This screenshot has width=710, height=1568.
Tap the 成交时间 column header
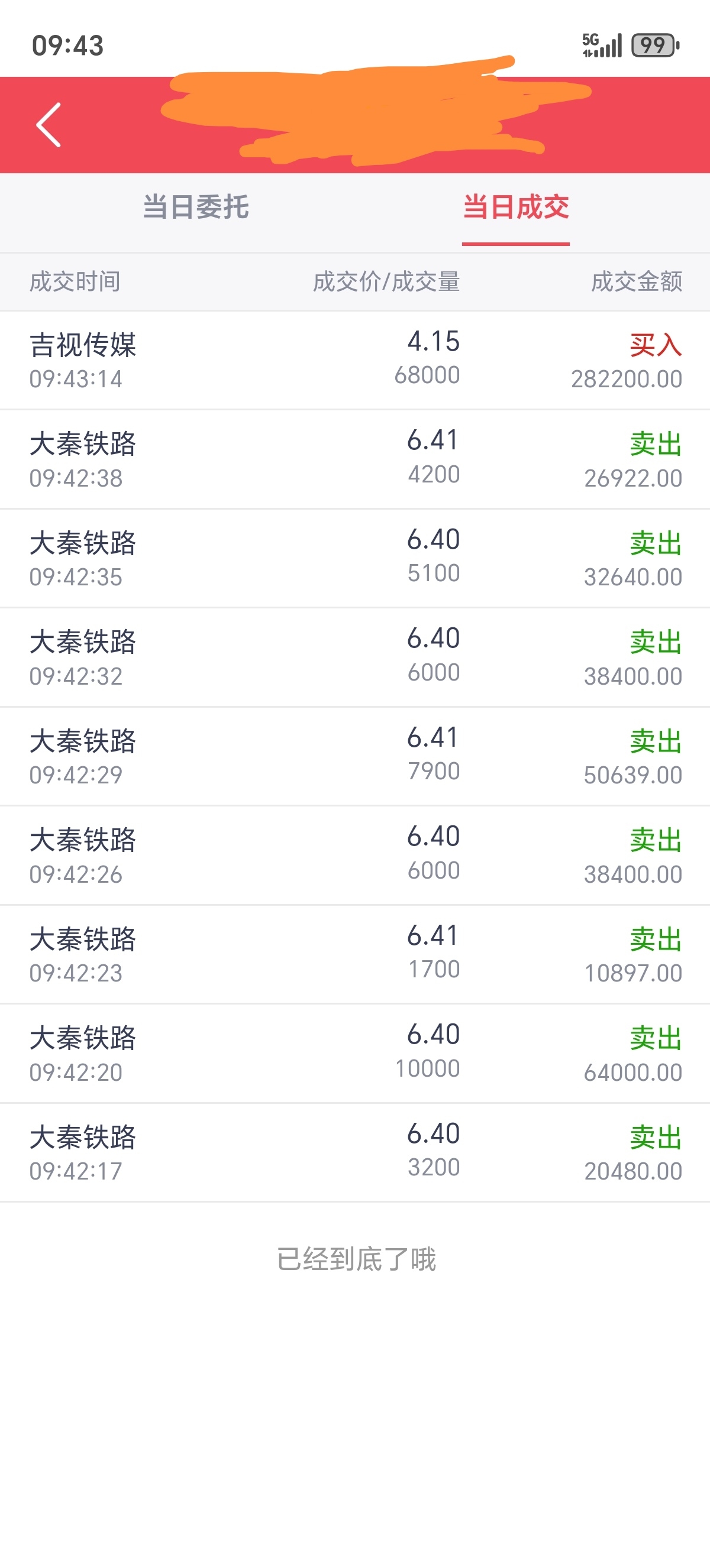click(75, 282)
